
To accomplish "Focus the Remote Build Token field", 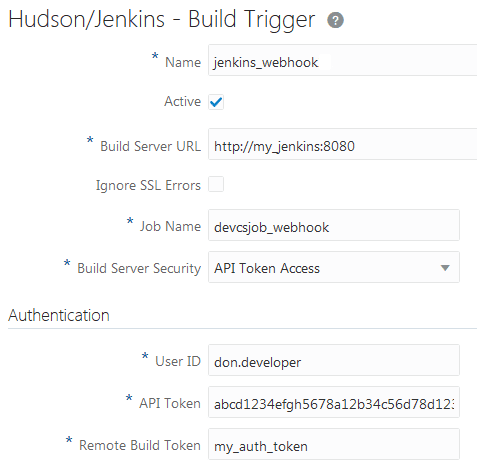I will click(x=334, y=444).
